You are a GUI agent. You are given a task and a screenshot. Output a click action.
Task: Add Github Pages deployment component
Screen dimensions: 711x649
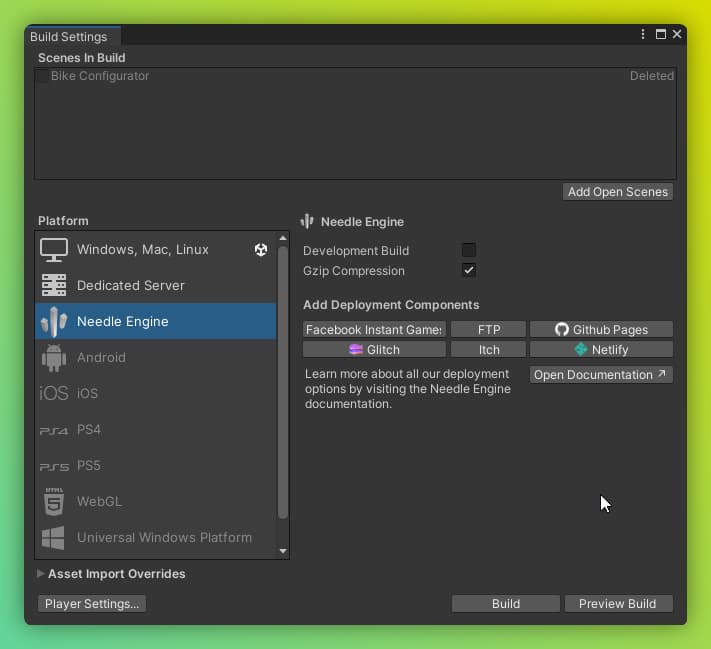pos(601,329)
